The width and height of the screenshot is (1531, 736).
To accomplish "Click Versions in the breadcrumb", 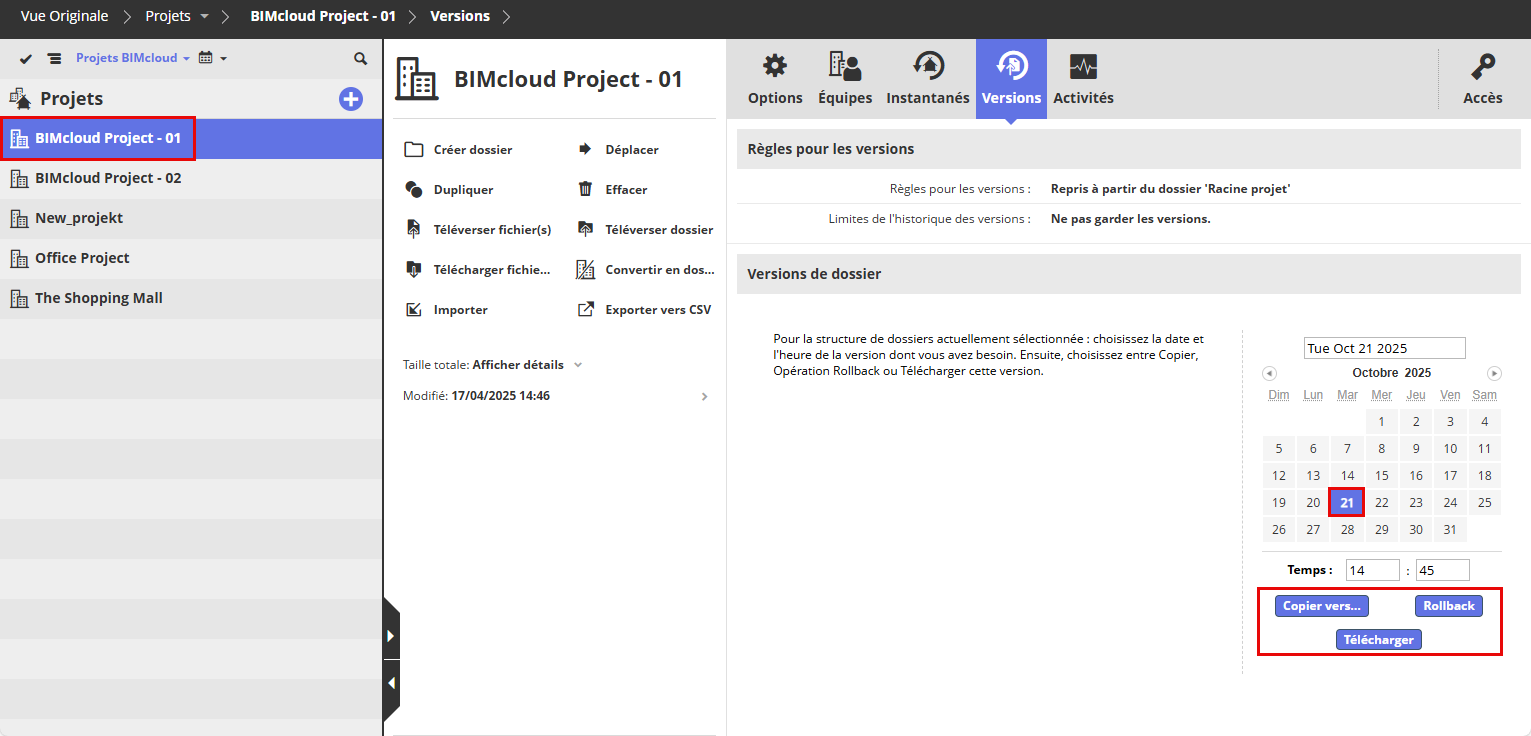I will coord(460,17).
